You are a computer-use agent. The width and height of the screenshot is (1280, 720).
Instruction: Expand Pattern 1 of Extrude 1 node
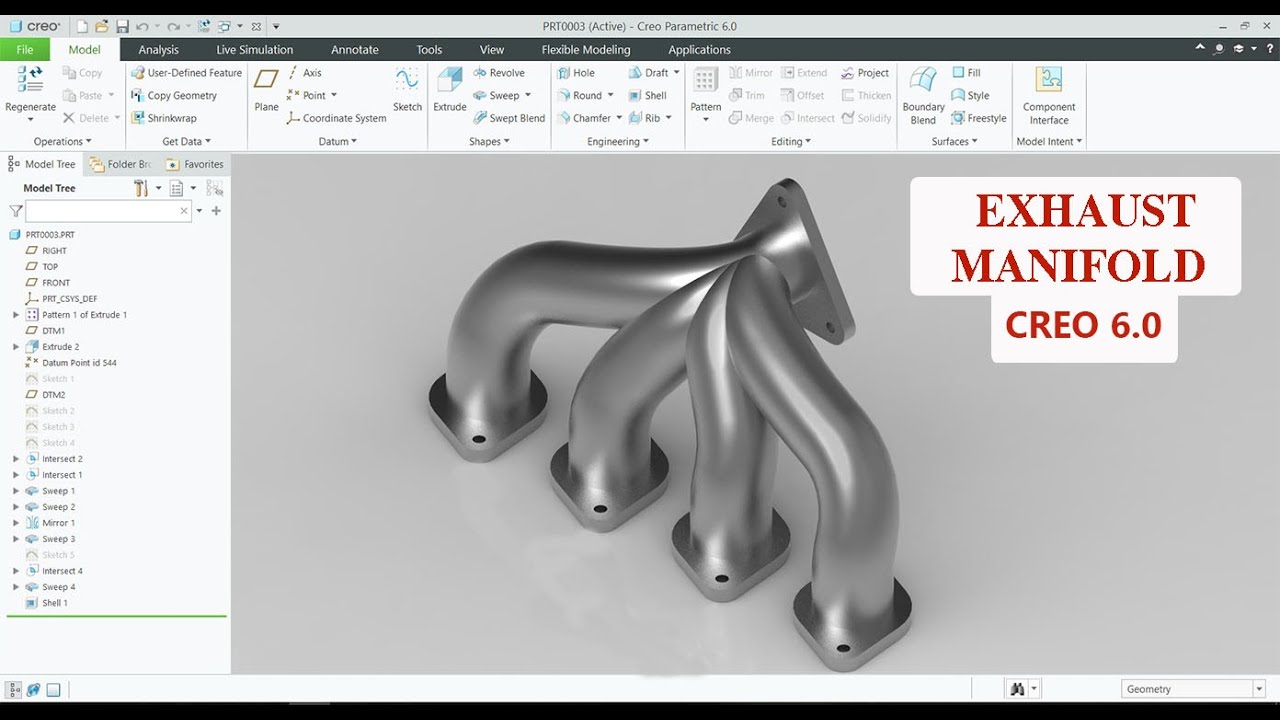[x=16, y=315]
